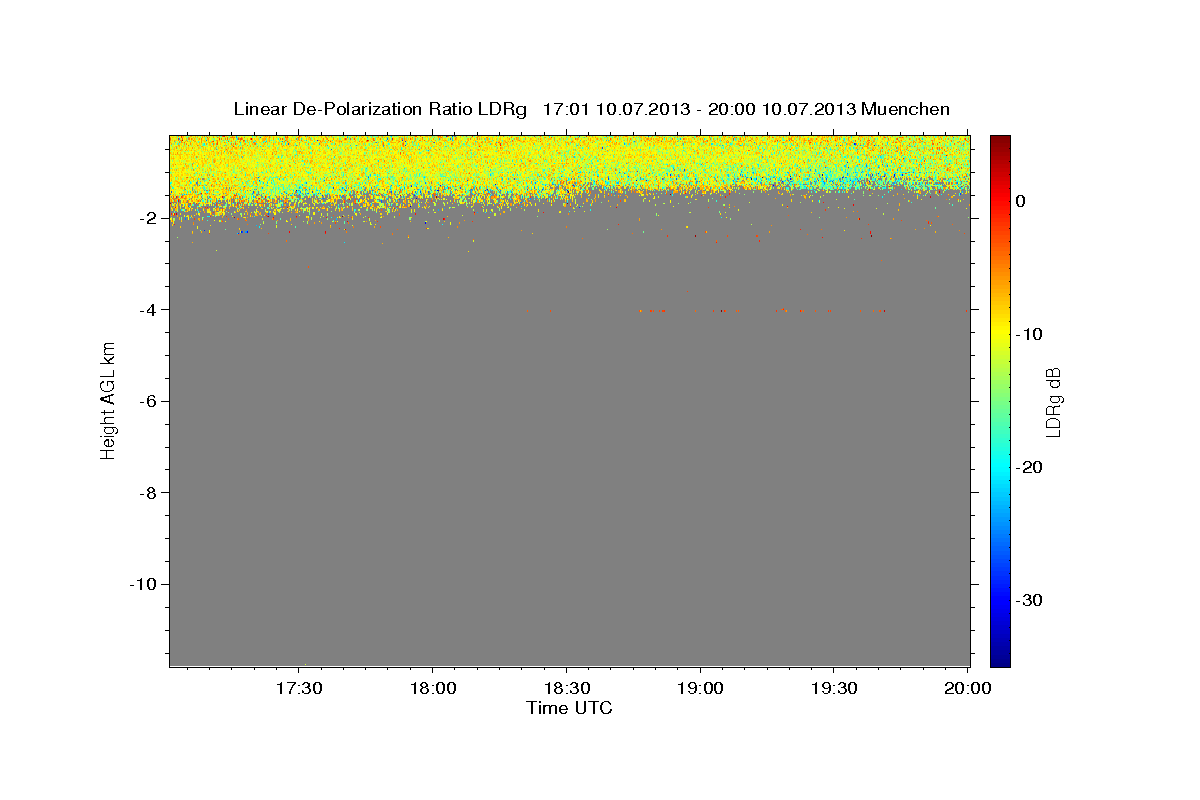1200x800 pixels.
Task: Select the 'Time UTC' axis label
Action: coord(569,708)
